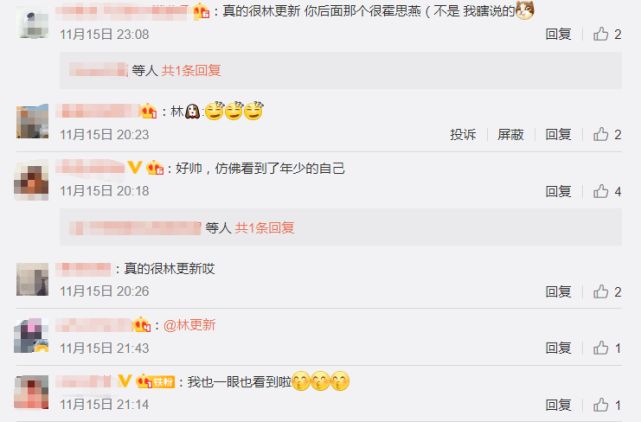Open avatar of the 21:43 commenter

[31, 336]
